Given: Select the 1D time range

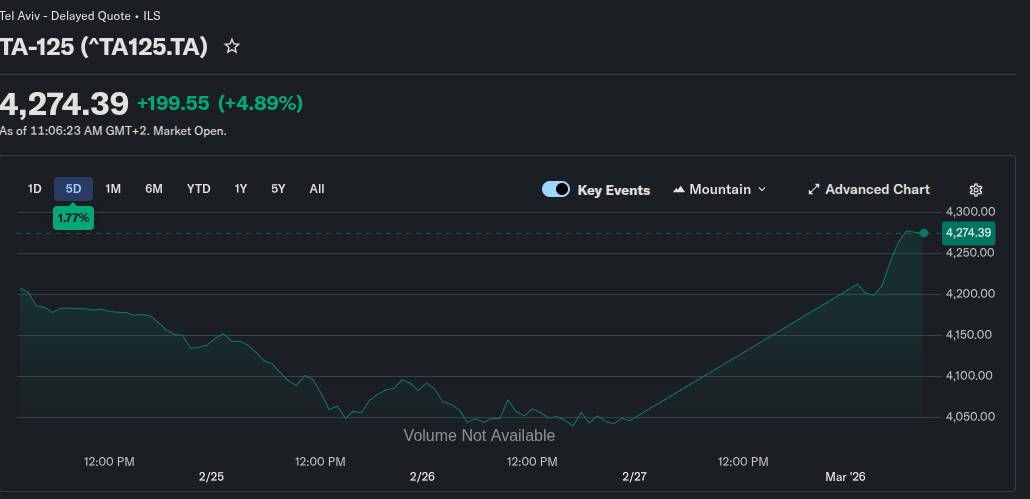Looking at the screenshot, I should coord(34,189).
